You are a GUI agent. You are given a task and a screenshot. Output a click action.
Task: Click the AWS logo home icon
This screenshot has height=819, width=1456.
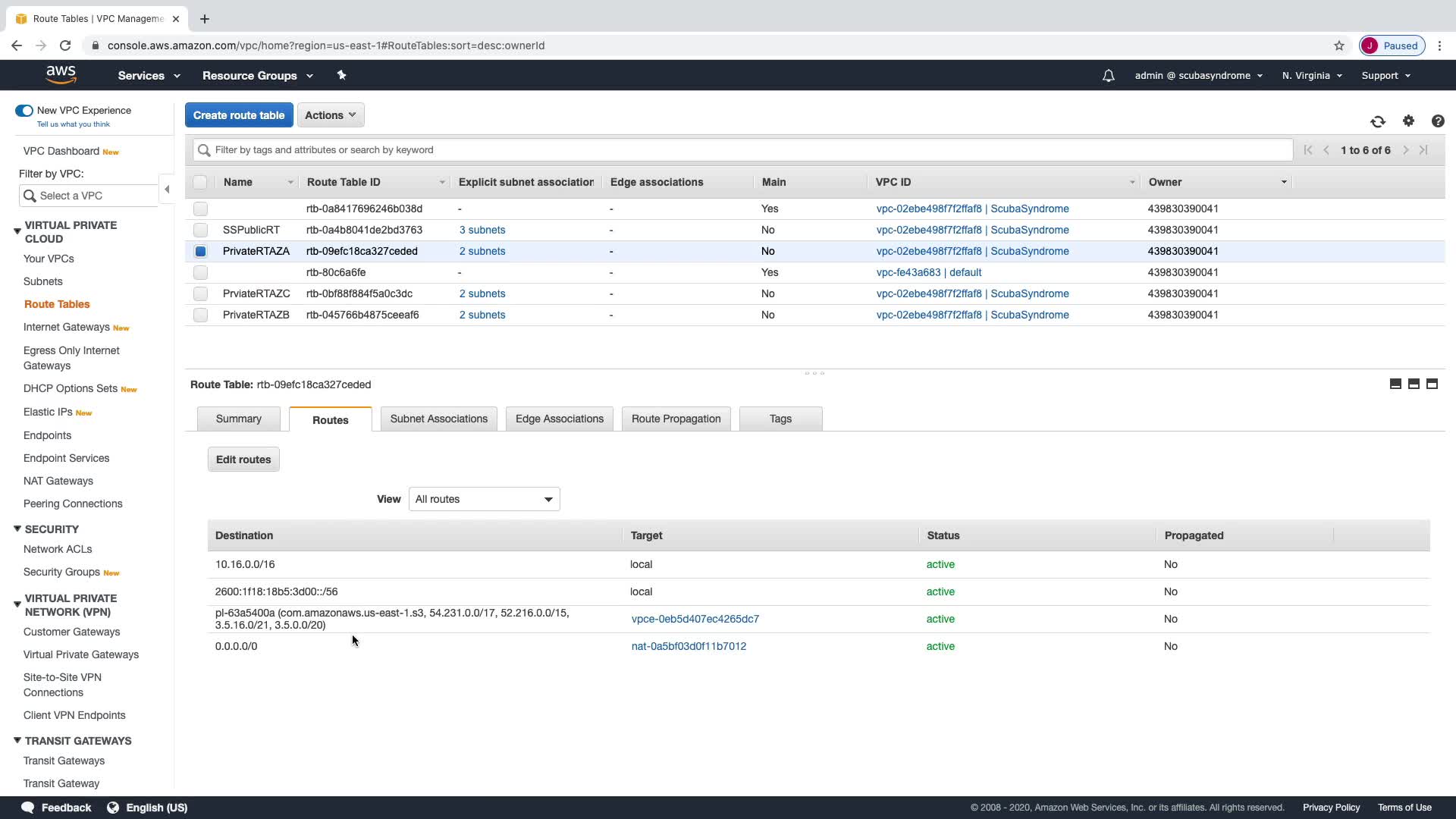click(61, 75)
